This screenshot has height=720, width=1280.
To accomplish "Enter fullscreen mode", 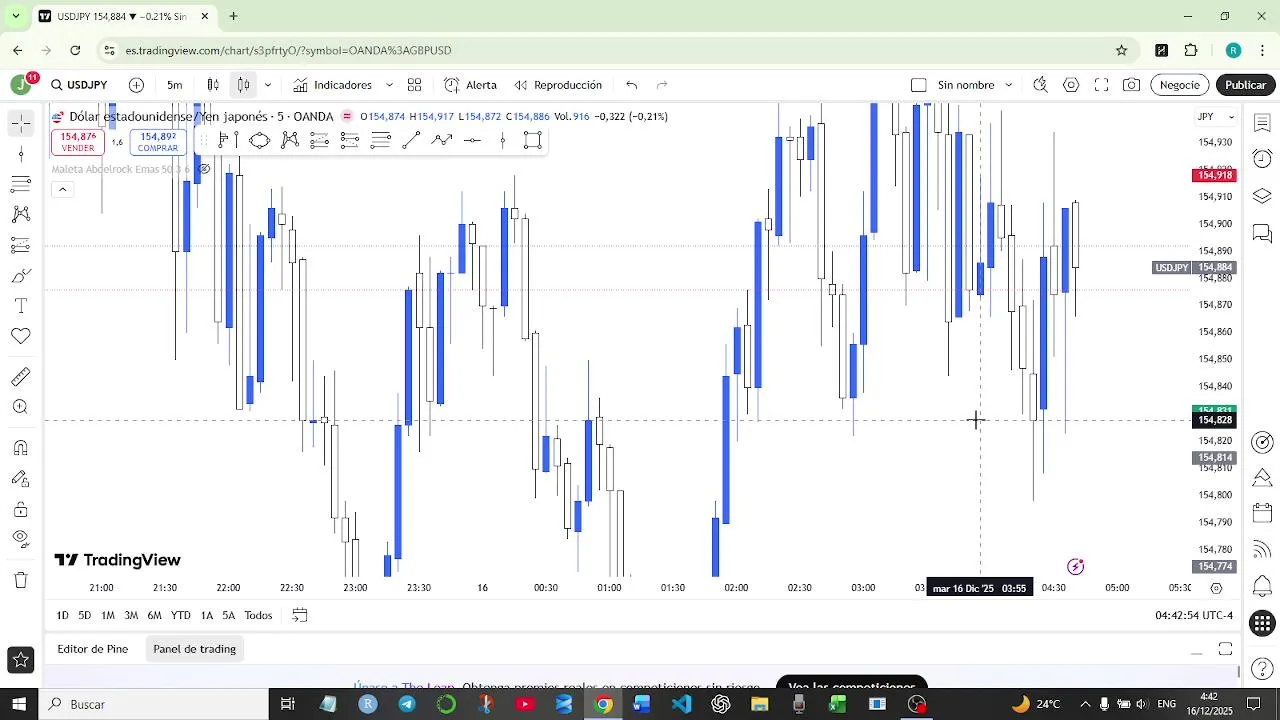I will (x=1101, y=85).
